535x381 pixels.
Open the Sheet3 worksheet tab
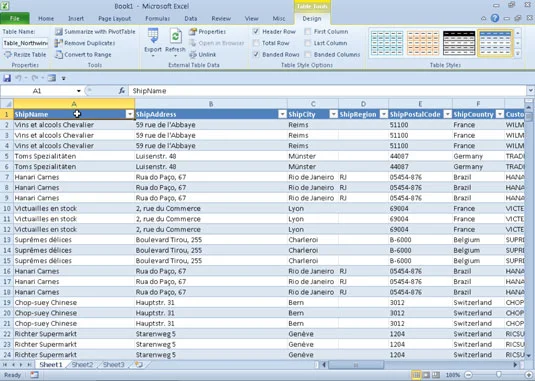coord(114,365)
